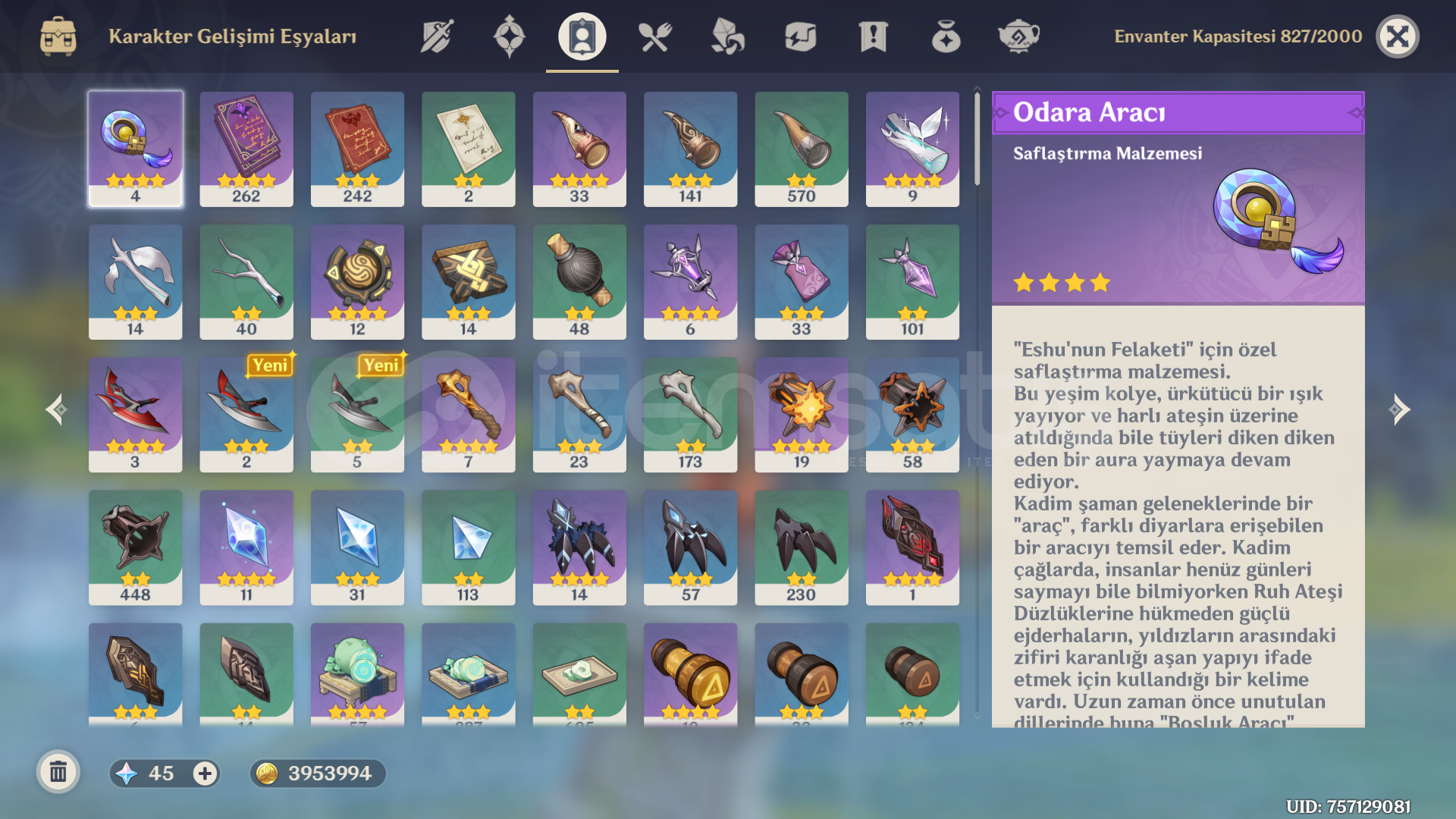Click the backpack inventory icon

click(x=58, y=36)
